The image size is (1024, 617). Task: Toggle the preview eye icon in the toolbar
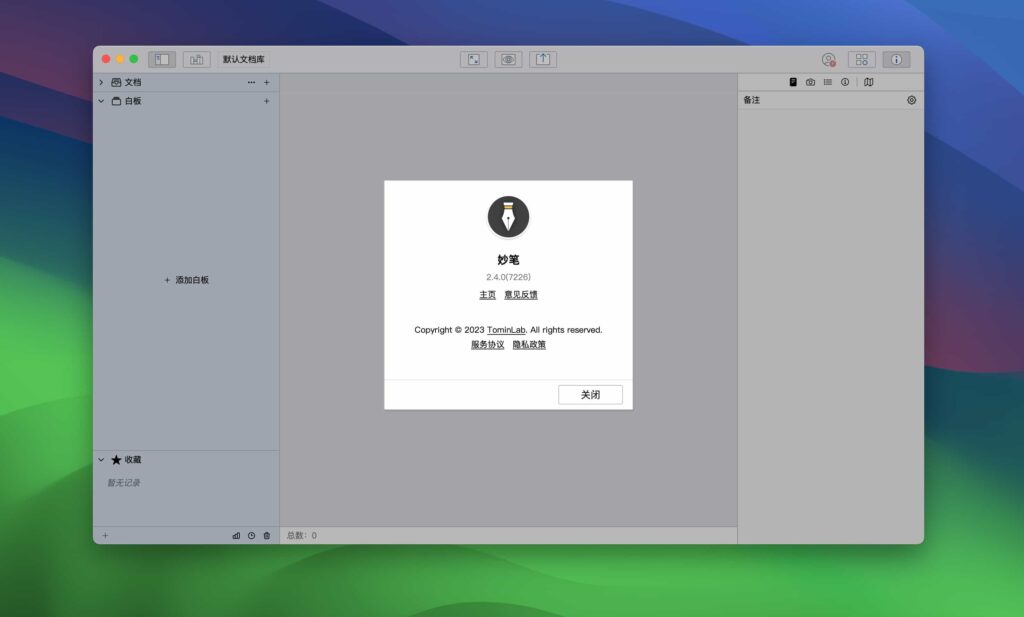508,59
